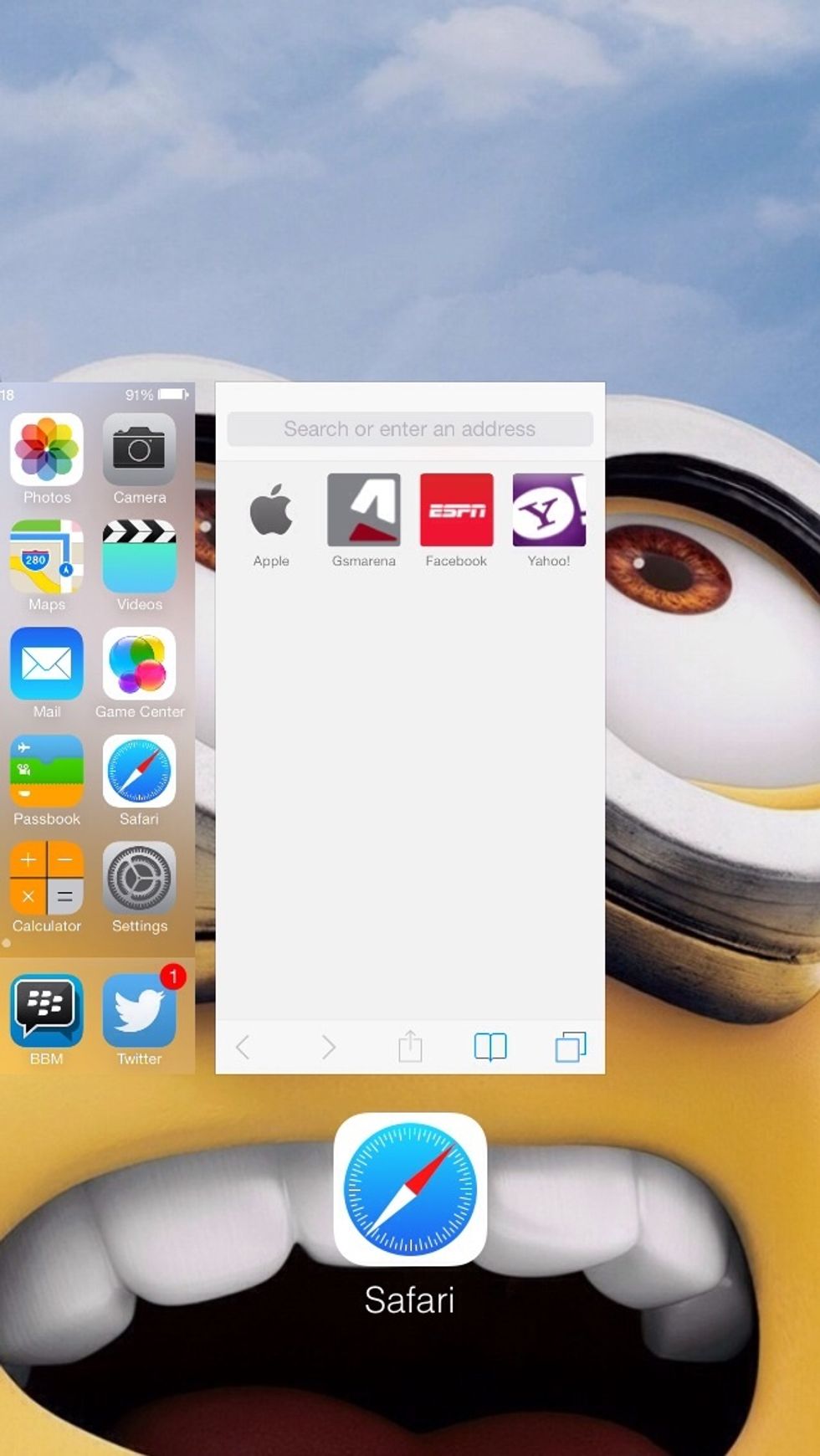
Task: Select the Safari app preview card
Action: [410, 728]
